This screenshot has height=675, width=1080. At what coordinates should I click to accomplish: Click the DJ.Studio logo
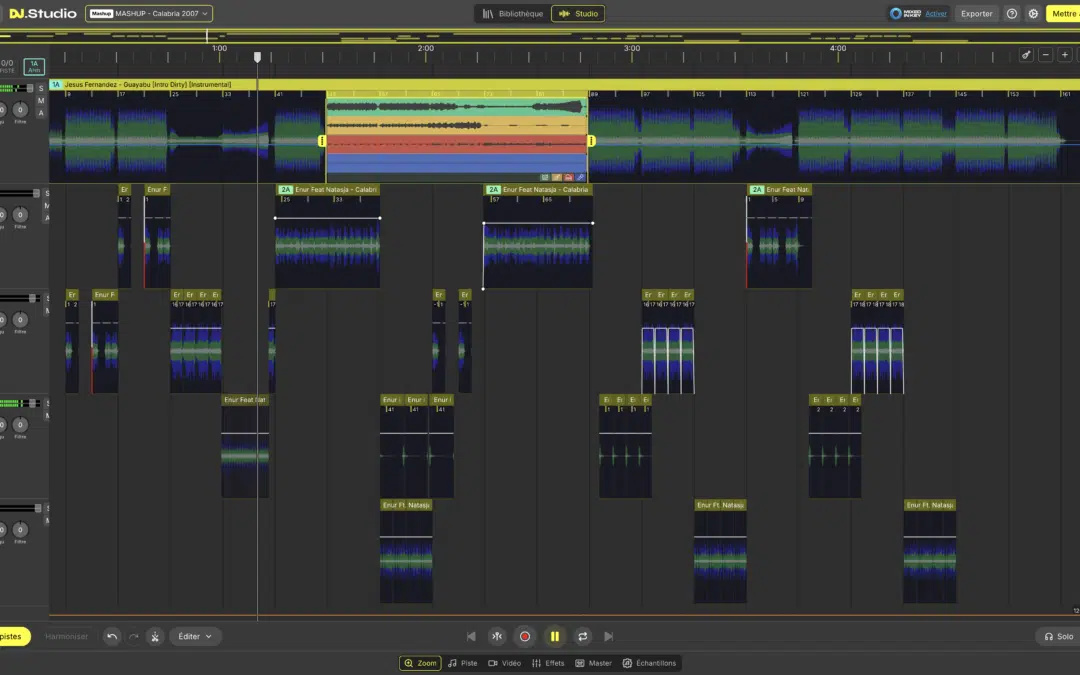pos(43,13)
